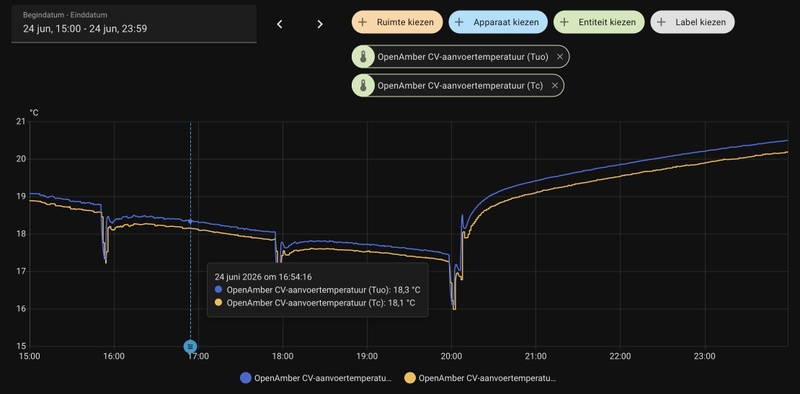The height and width of the screenshot is (394, 800).
Task: Click the Entiteit kiezen button
Action: click(x=599, y=22)
